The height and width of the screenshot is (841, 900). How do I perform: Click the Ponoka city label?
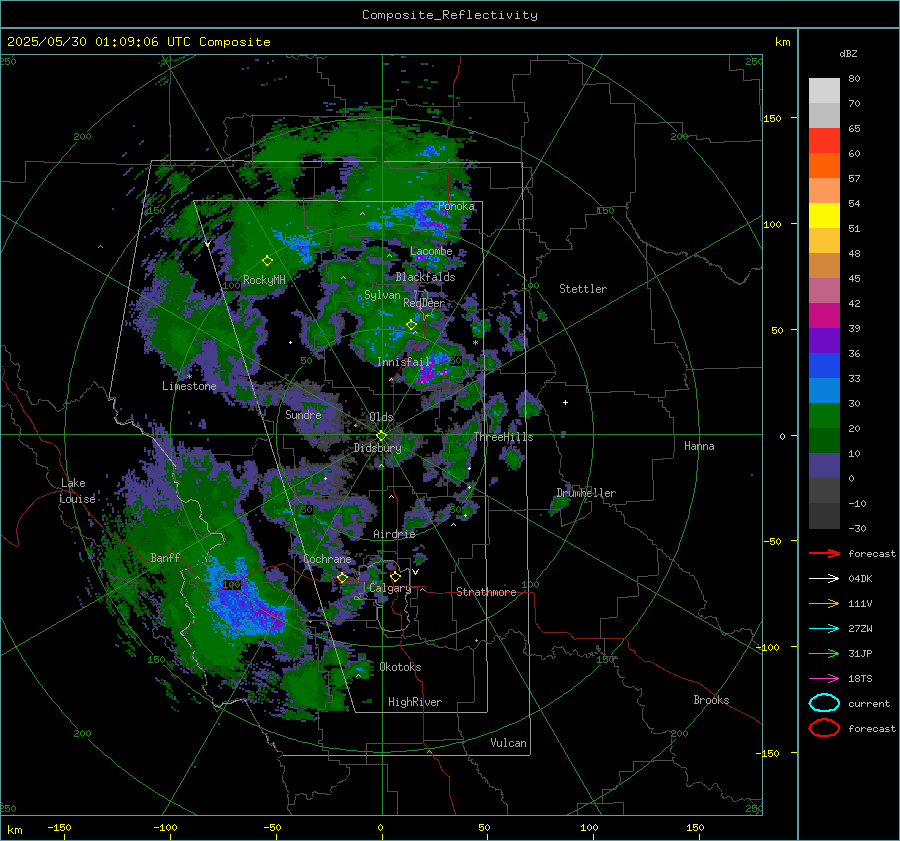click(456, 206)
